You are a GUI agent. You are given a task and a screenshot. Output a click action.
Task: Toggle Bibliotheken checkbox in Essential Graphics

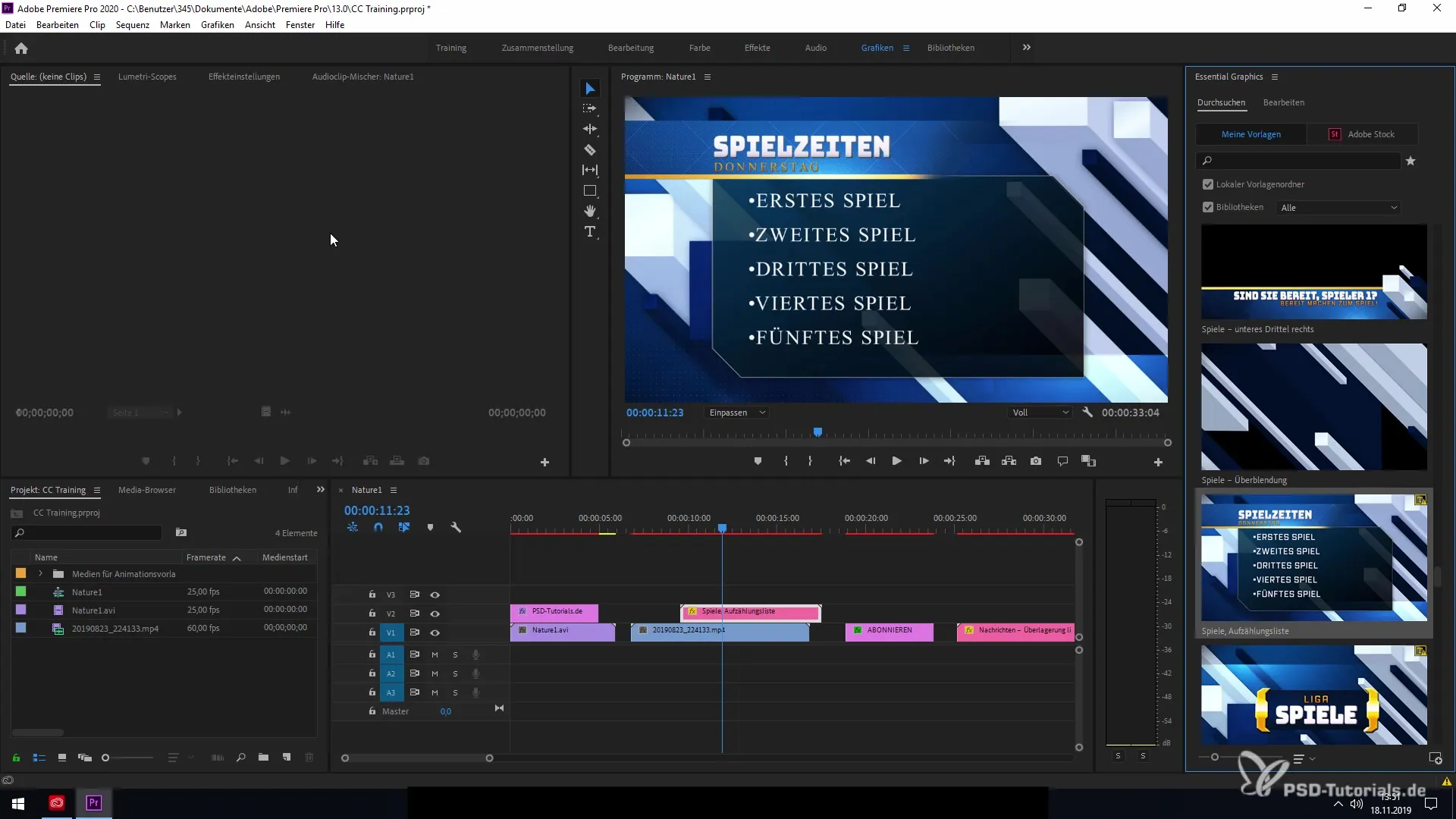click(1208, 207)
